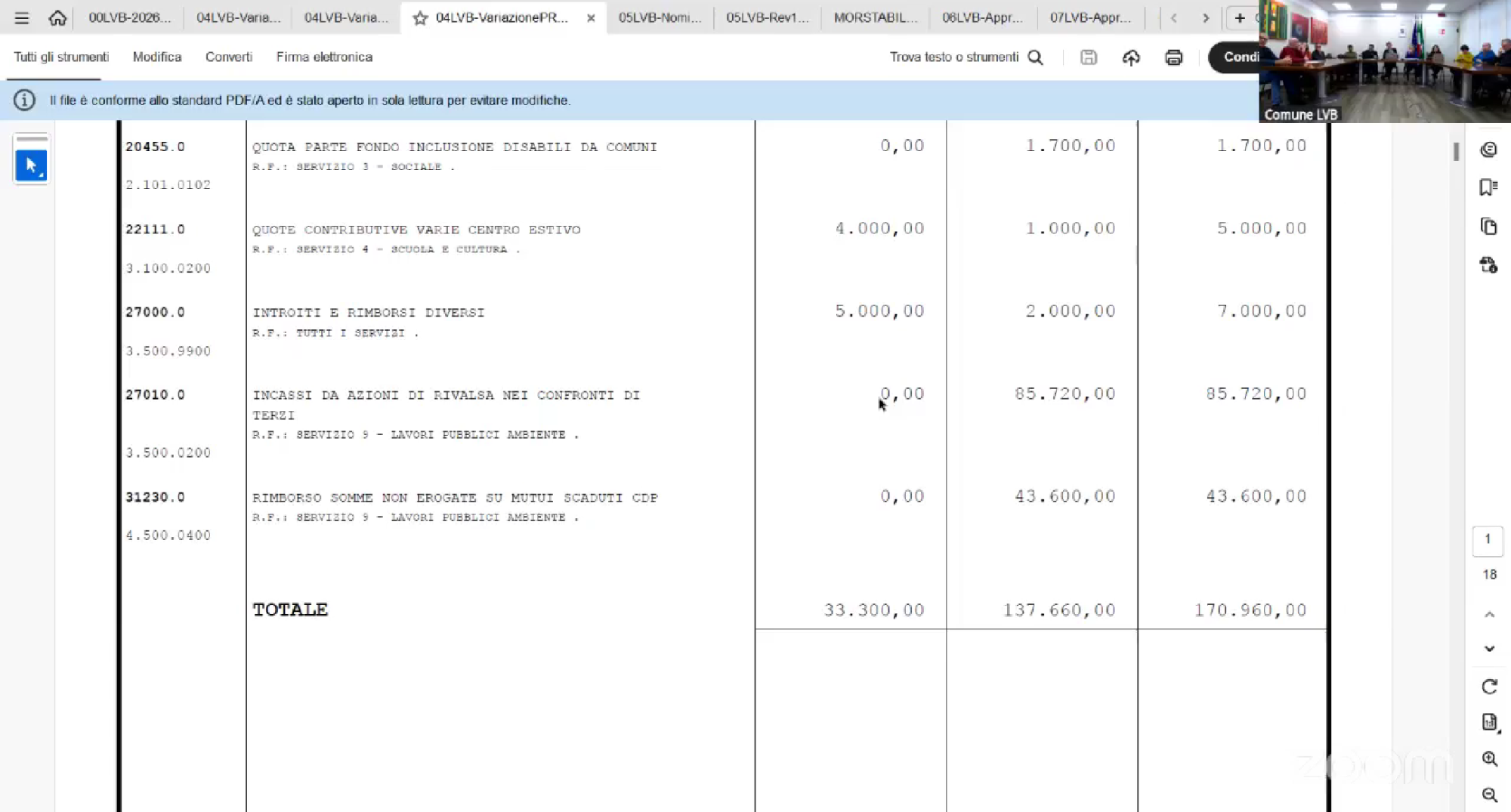Click the page number field showing 1
The width and height of the screenshot is (1511, 812).
1487,539
